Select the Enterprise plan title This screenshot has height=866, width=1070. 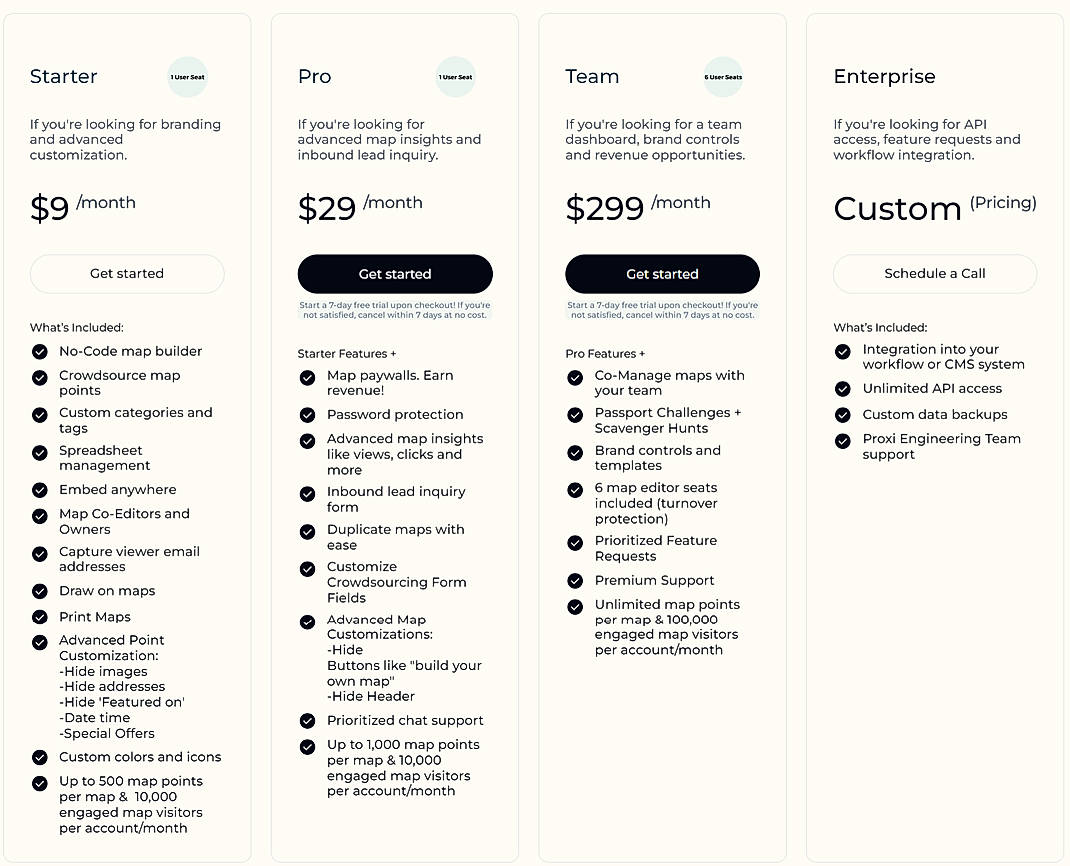[885, 76]
